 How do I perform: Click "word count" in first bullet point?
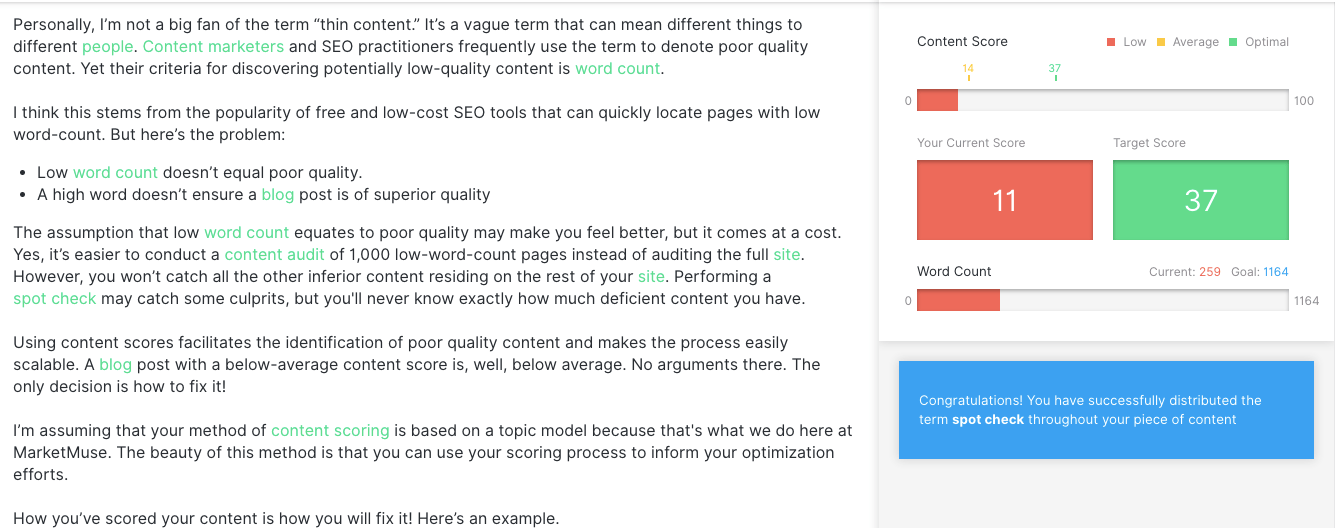click(x=115, y=173)
